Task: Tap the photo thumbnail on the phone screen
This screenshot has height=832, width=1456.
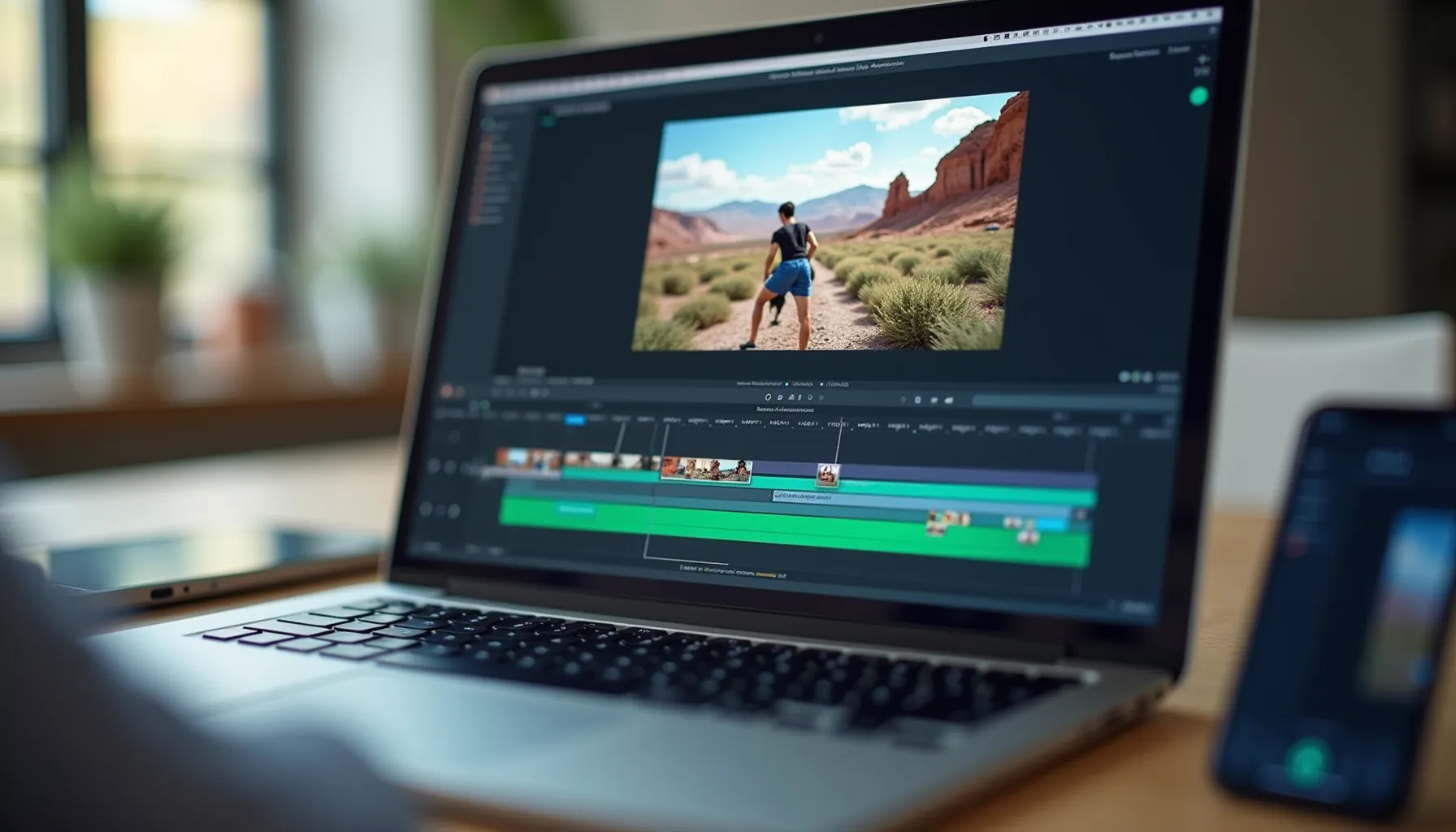Action: (1410, 603)
